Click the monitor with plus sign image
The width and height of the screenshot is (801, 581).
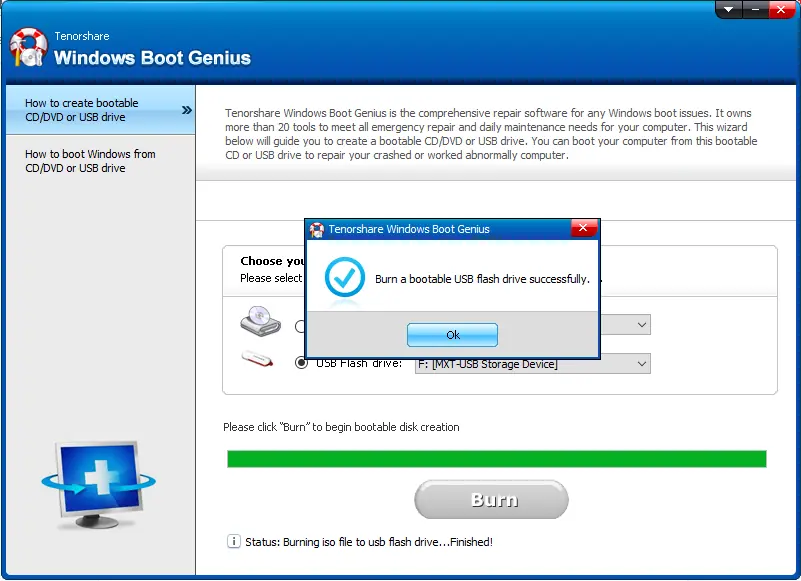99,484
